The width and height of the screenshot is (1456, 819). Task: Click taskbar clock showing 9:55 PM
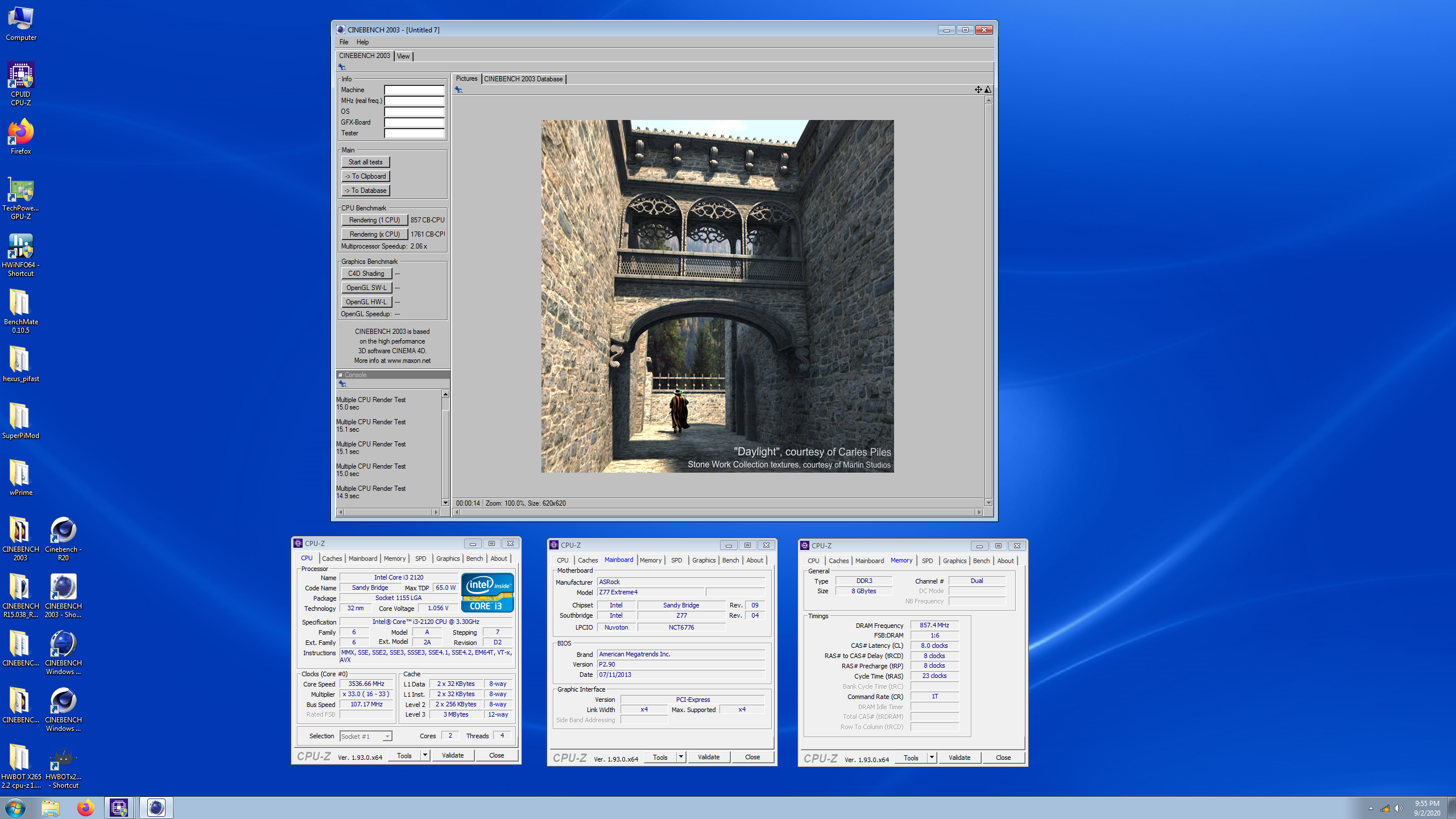pyautogui.click(x=1427, y=804)
